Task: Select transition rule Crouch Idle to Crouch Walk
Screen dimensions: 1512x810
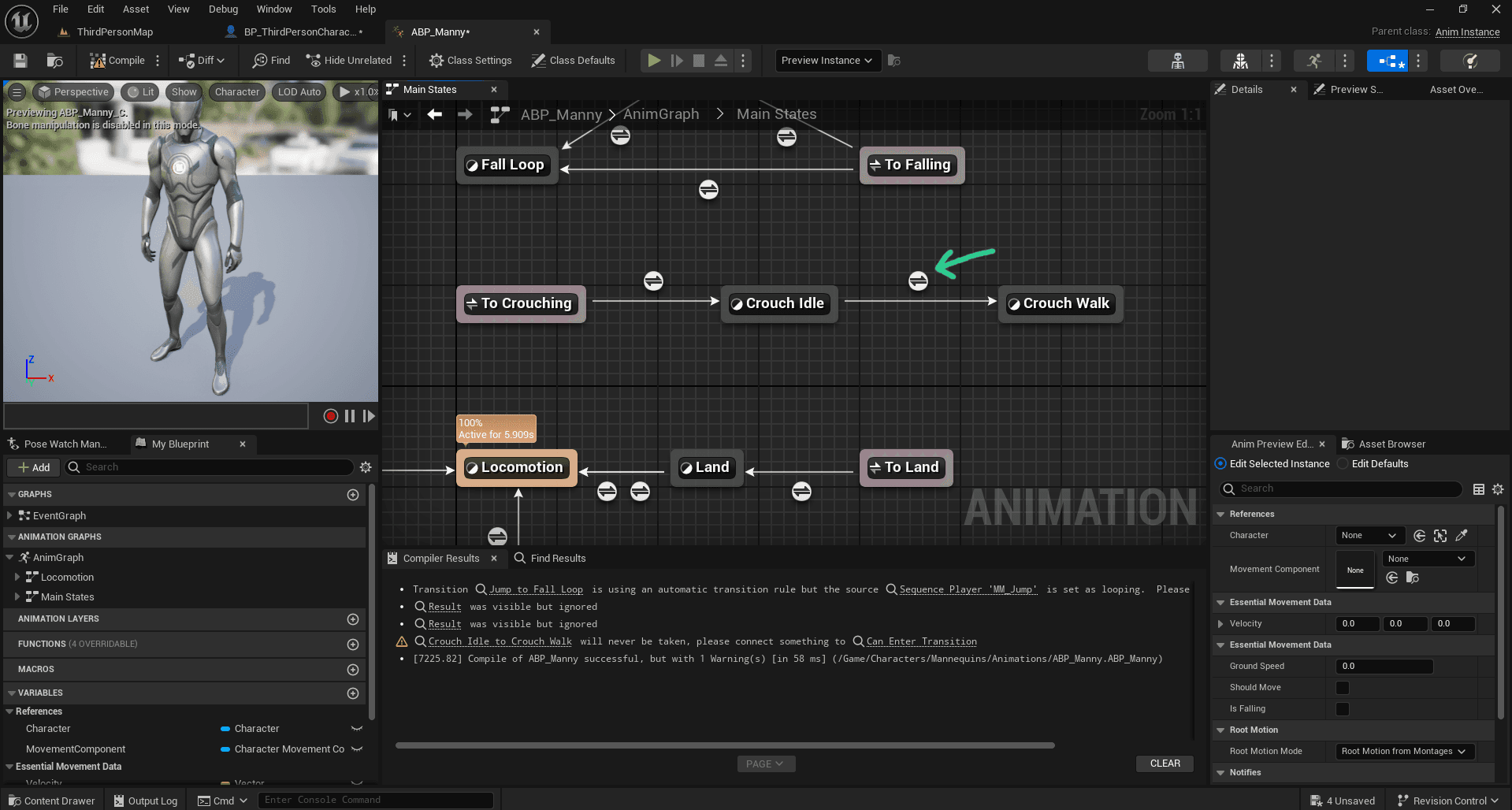Action: 918,281
